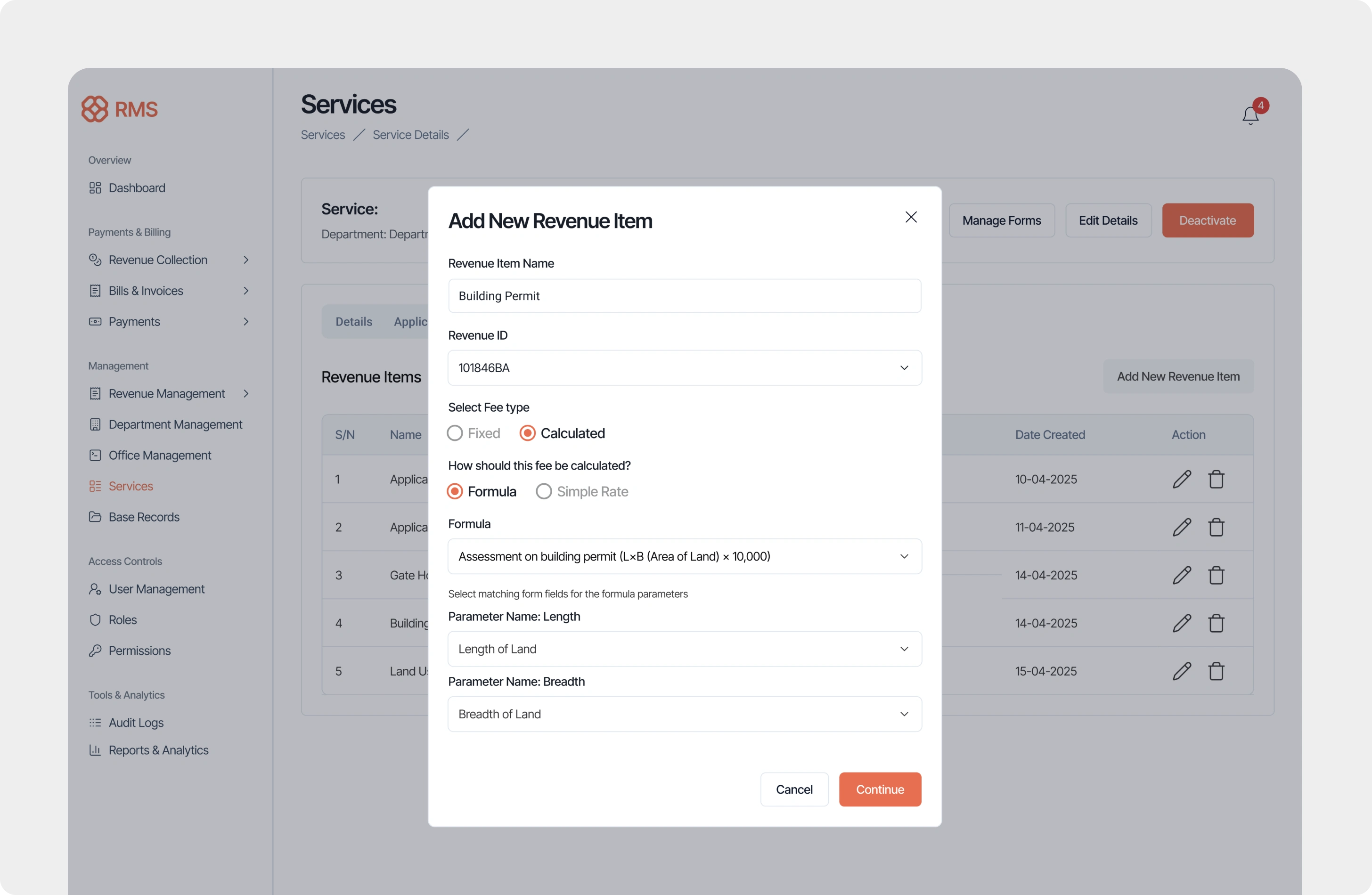Screen dimensions: 1372x895
Task: Switch to the Details tab
Action: 353,322
